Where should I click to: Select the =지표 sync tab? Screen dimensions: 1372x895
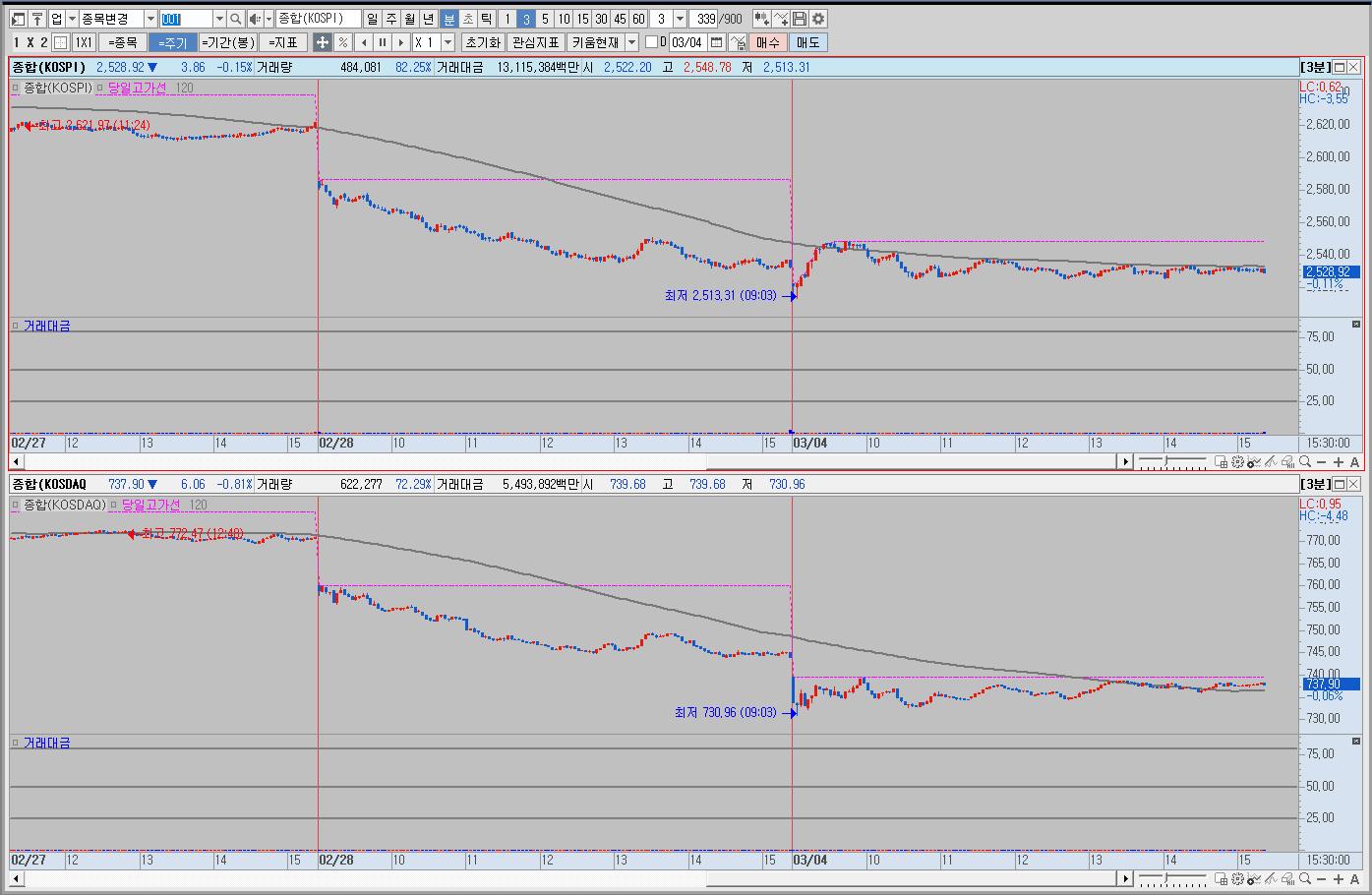(283, 42)
